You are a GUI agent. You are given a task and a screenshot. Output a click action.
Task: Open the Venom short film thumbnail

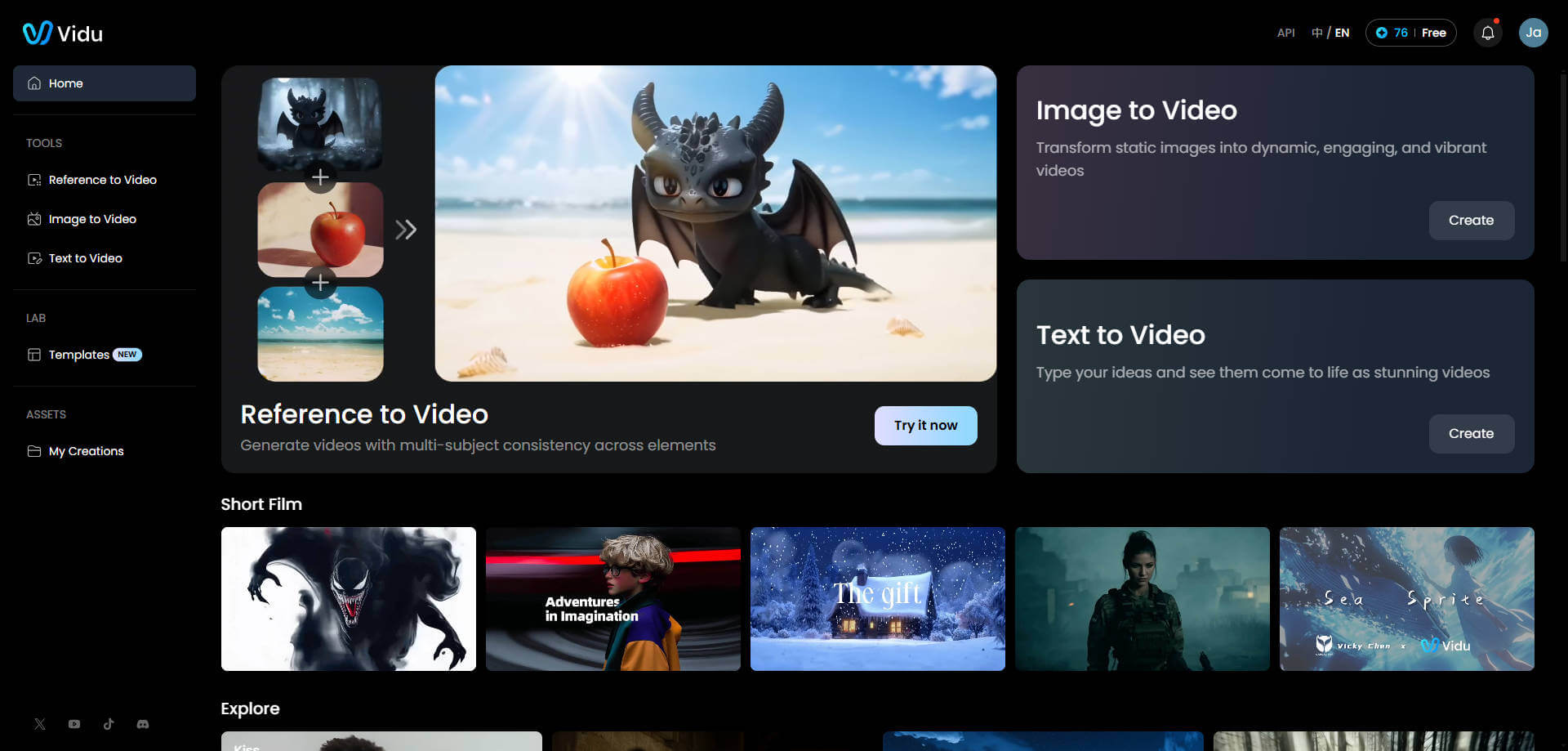click(349, 599)
